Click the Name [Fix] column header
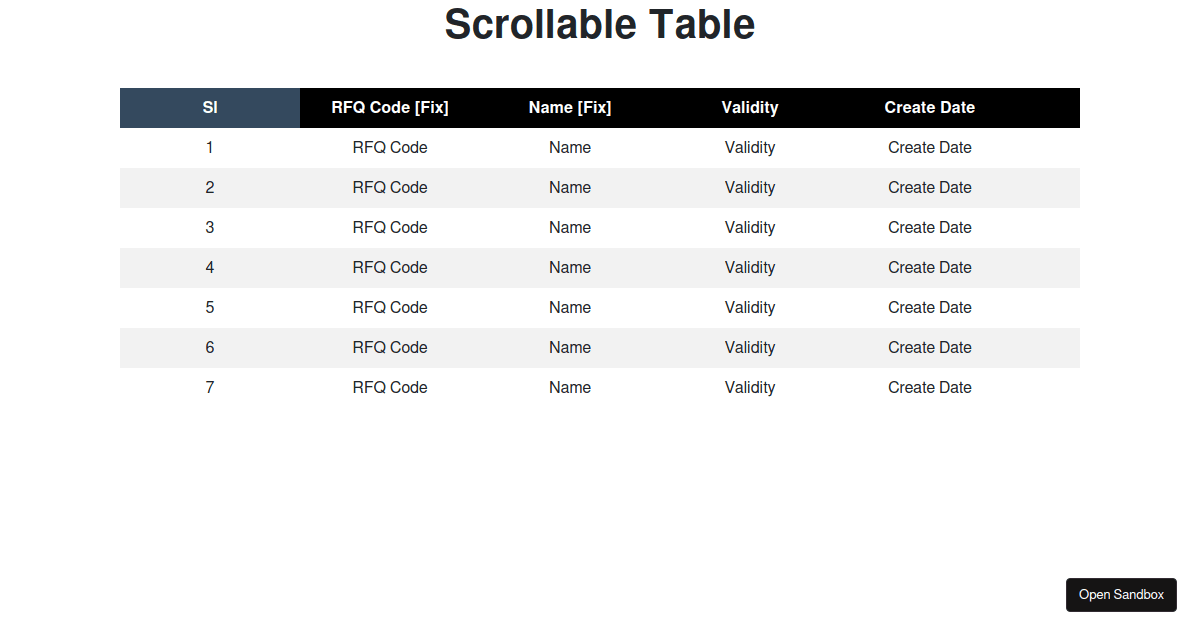1200x630 pixels. tap(570, 107)
